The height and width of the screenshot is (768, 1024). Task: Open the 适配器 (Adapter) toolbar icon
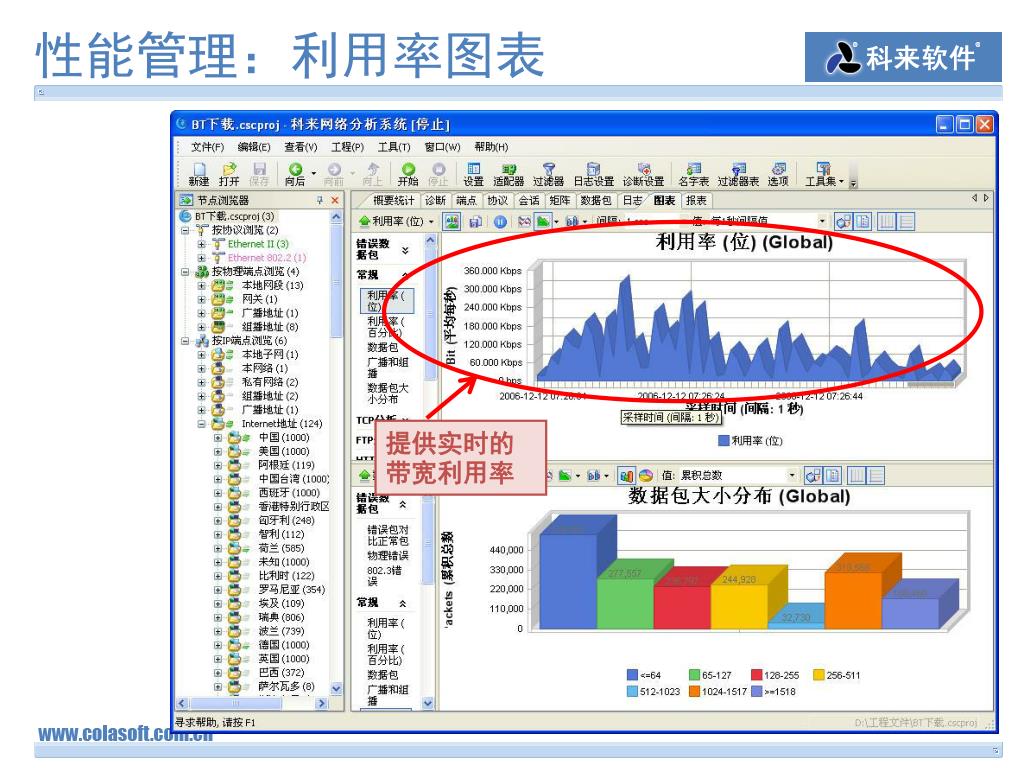click(x=509, y=175)
